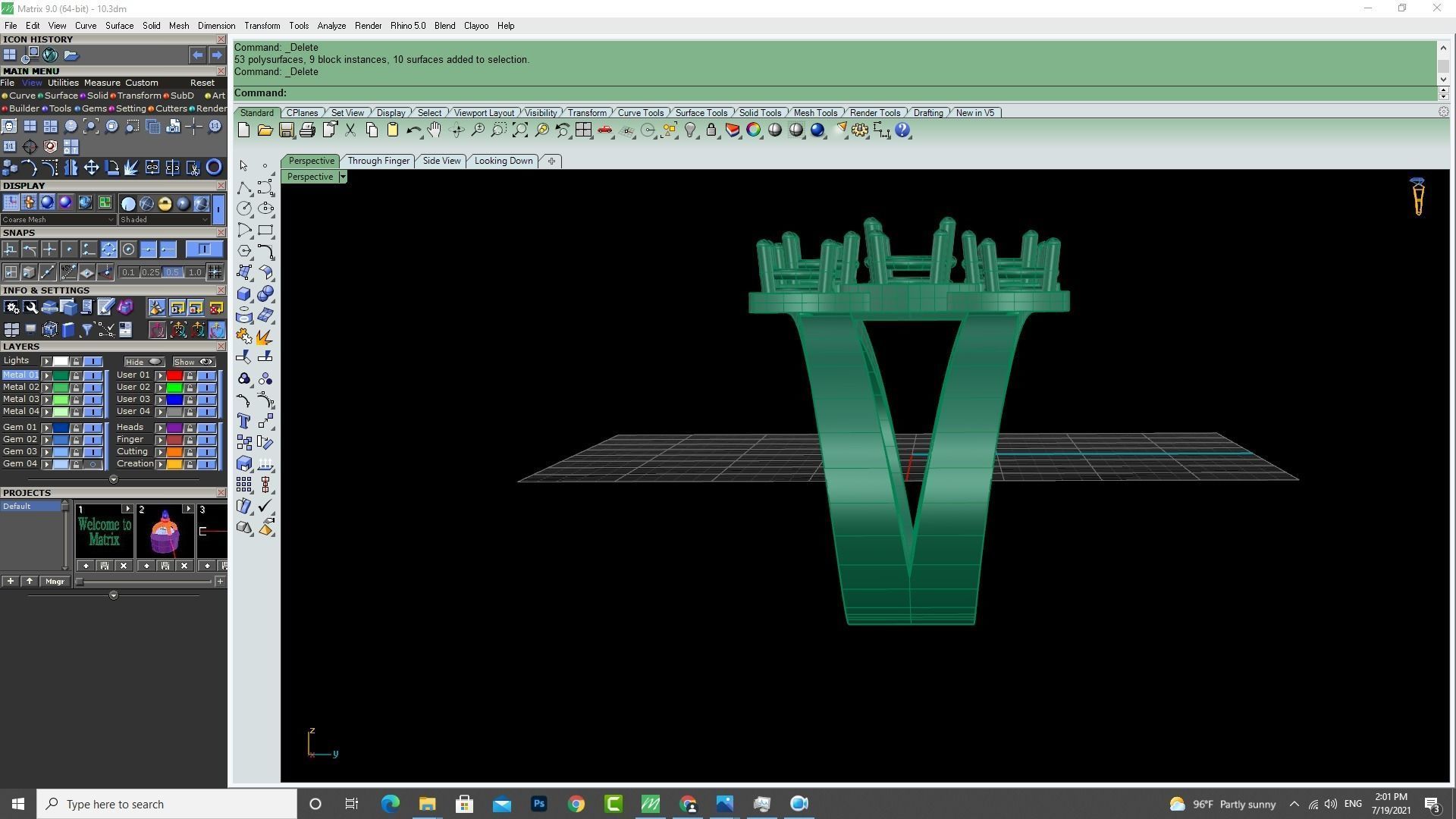Screen dimensions: 1456x819
Task: Click the Show all layers eye button
Action: pos(194,362)
